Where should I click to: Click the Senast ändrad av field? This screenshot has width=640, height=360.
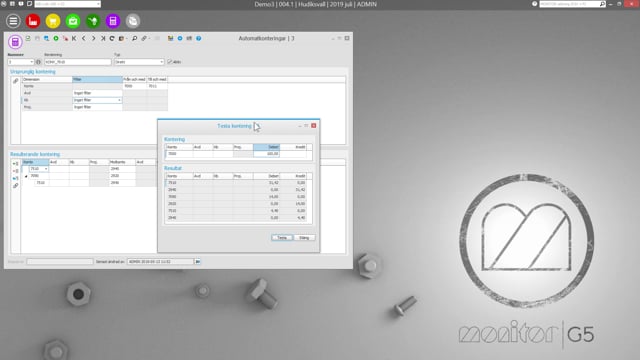[160, 262]
